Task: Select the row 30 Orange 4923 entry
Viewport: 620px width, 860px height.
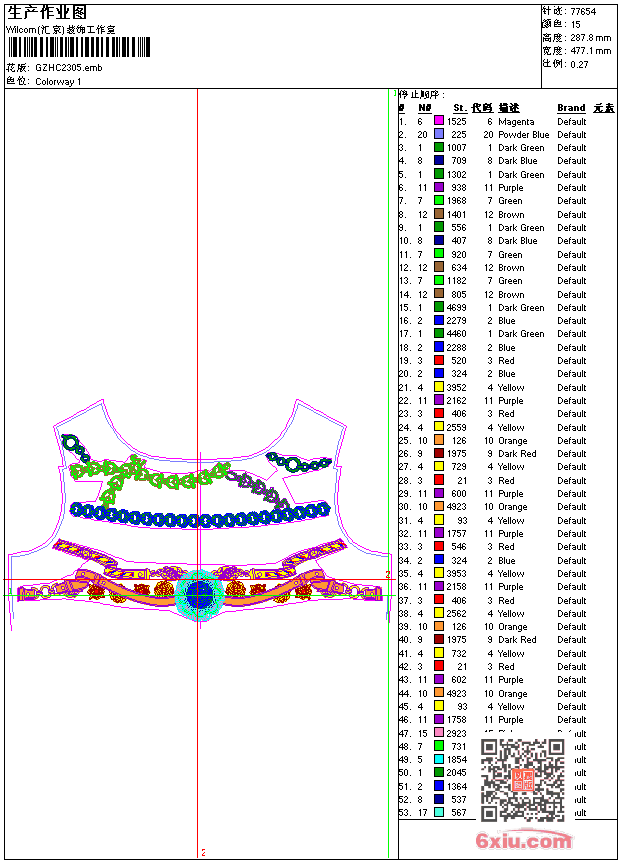Action: click(x=493, y=507)
